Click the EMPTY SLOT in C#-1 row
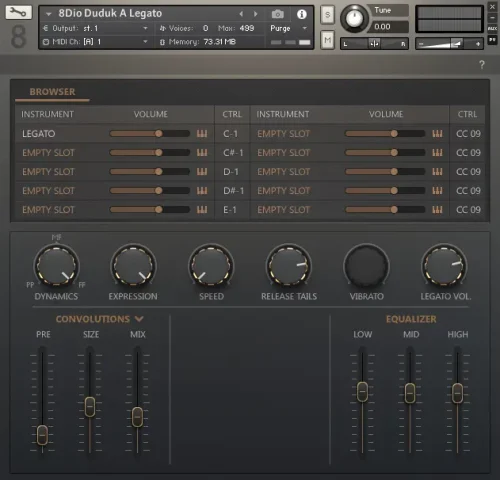Image resolution: width=500 pixels, height=480 pixels. (x=48, y=153)
